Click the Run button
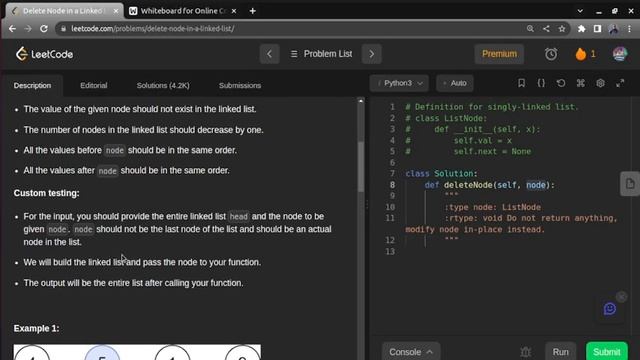 560,352
